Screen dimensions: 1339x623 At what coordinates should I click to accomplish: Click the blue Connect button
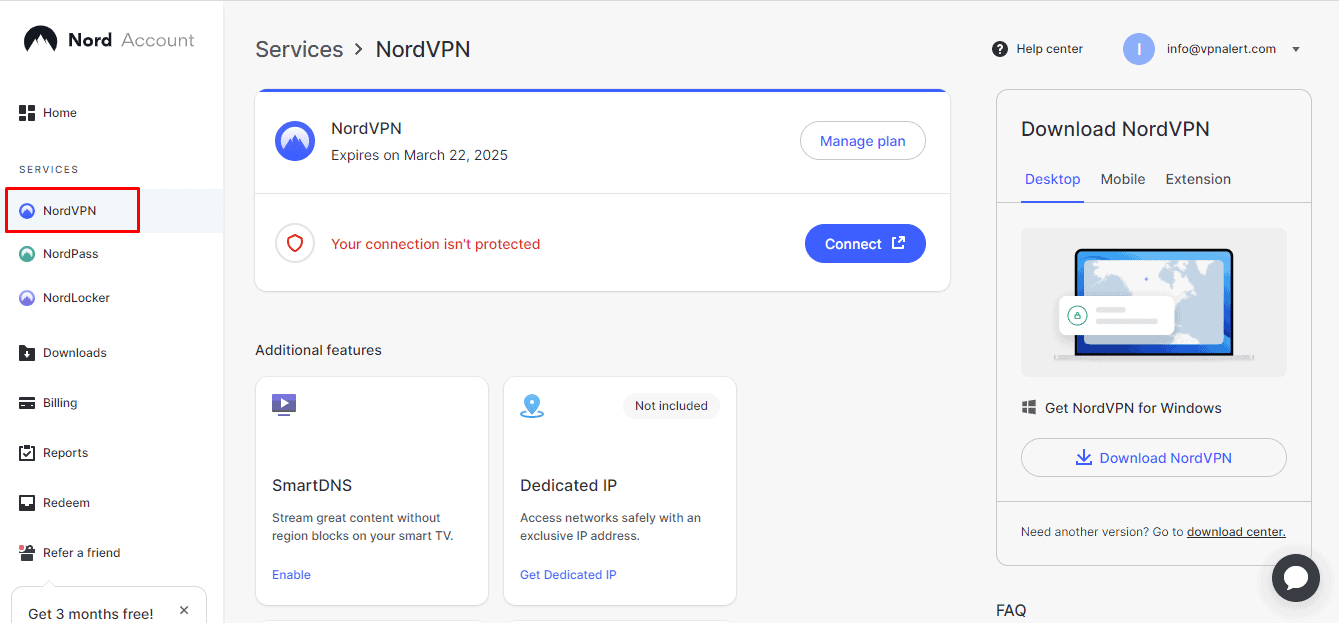coord(865,243)
